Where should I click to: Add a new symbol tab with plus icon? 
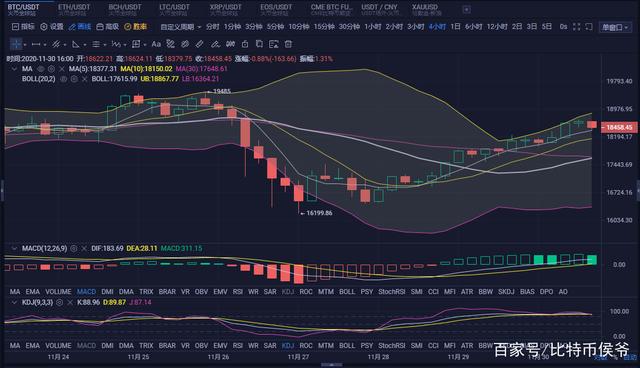coord(467,9)
